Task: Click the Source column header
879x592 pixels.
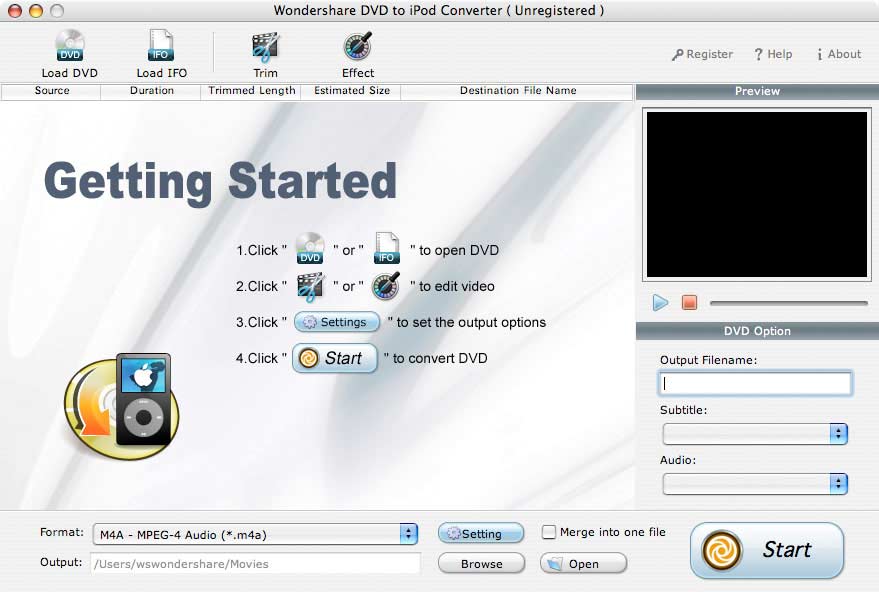Action: tap(52, 91)
